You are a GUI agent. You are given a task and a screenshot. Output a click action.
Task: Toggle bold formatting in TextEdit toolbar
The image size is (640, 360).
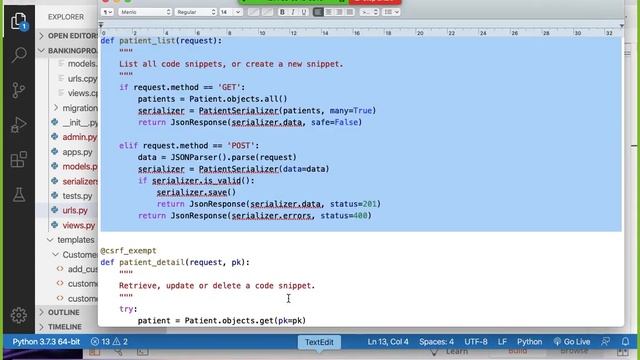(x=282, y=12)
